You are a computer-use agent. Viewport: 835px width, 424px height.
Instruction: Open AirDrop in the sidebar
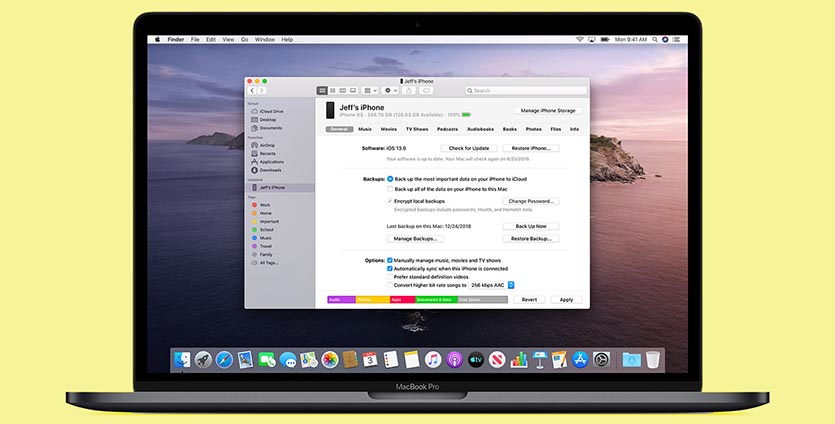(x=265, y=145)
